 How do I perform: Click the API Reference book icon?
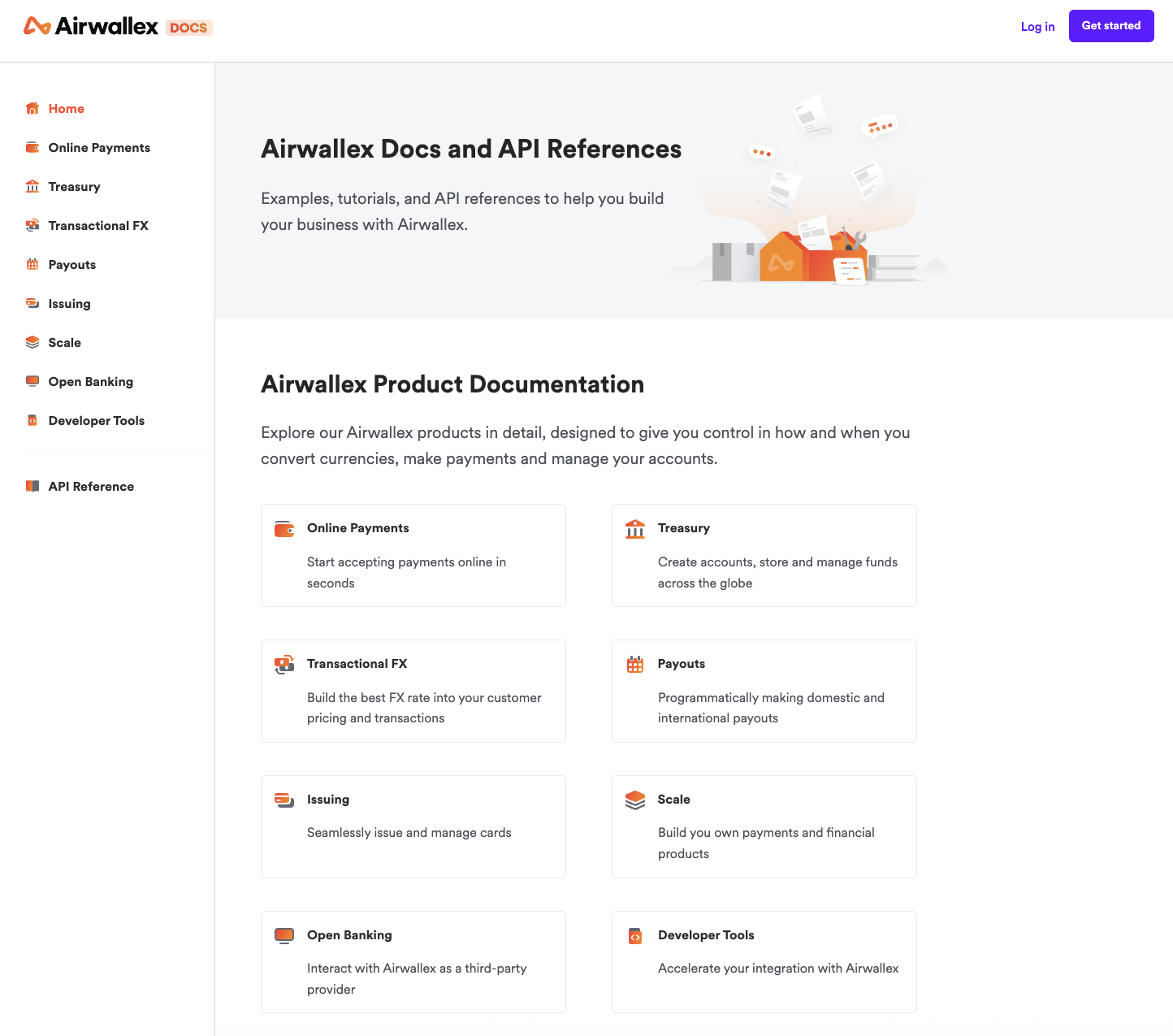pos(32,487)
